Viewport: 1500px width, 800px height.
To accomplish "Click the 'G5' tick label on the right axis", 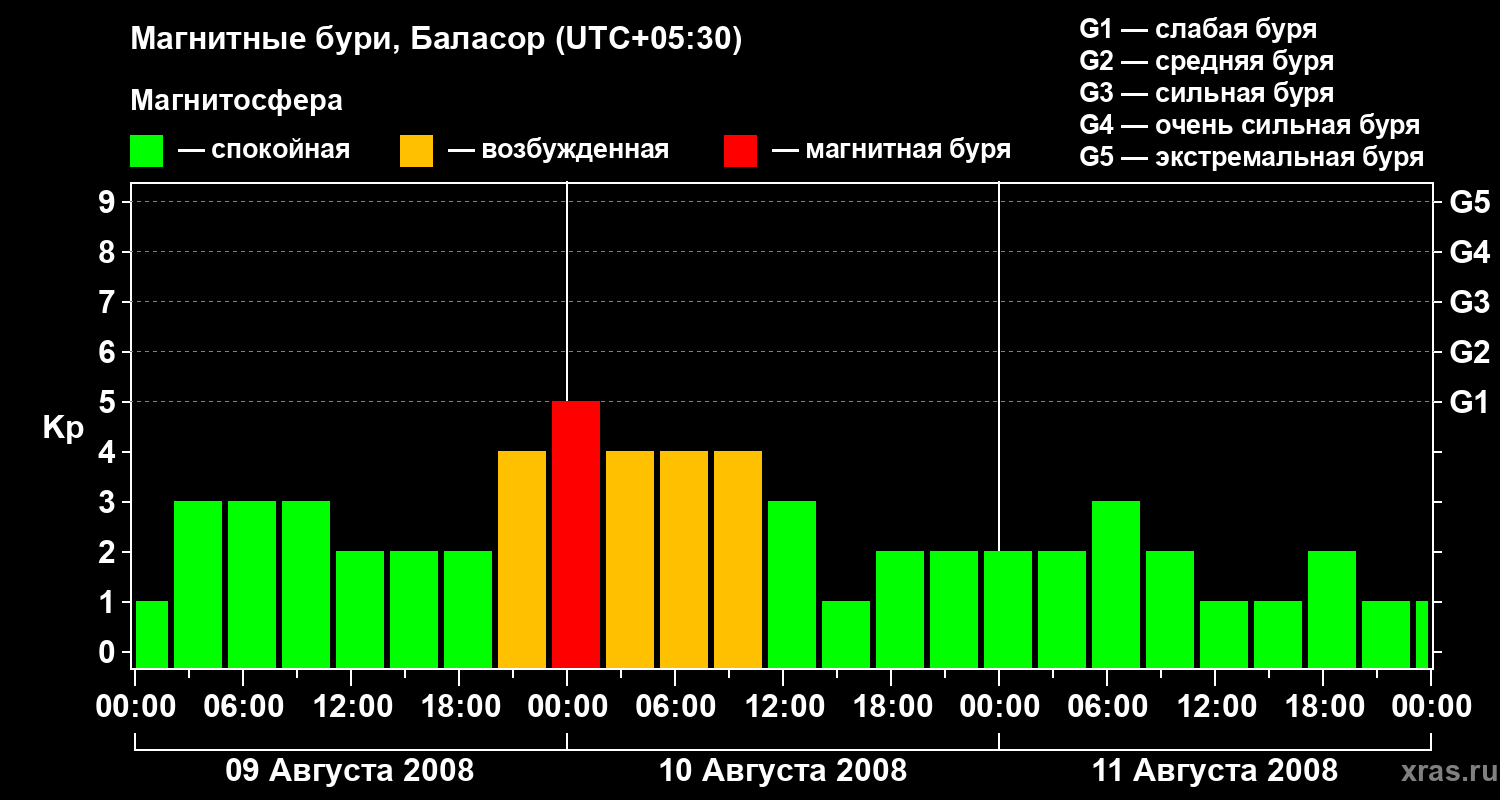I will [1470, 202].
